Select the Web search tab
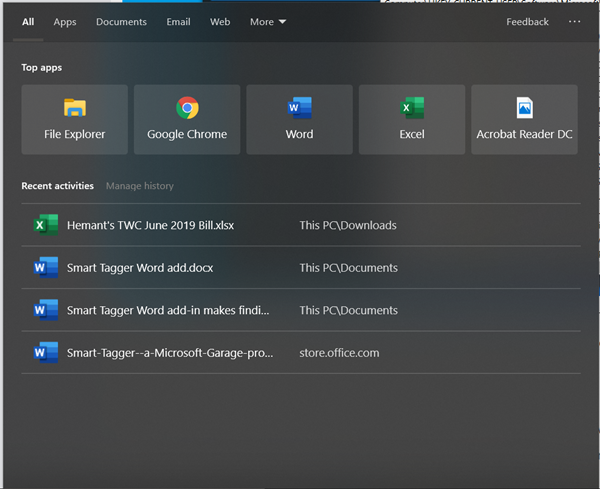Screen dimensions: 600x489 (220, 22)
